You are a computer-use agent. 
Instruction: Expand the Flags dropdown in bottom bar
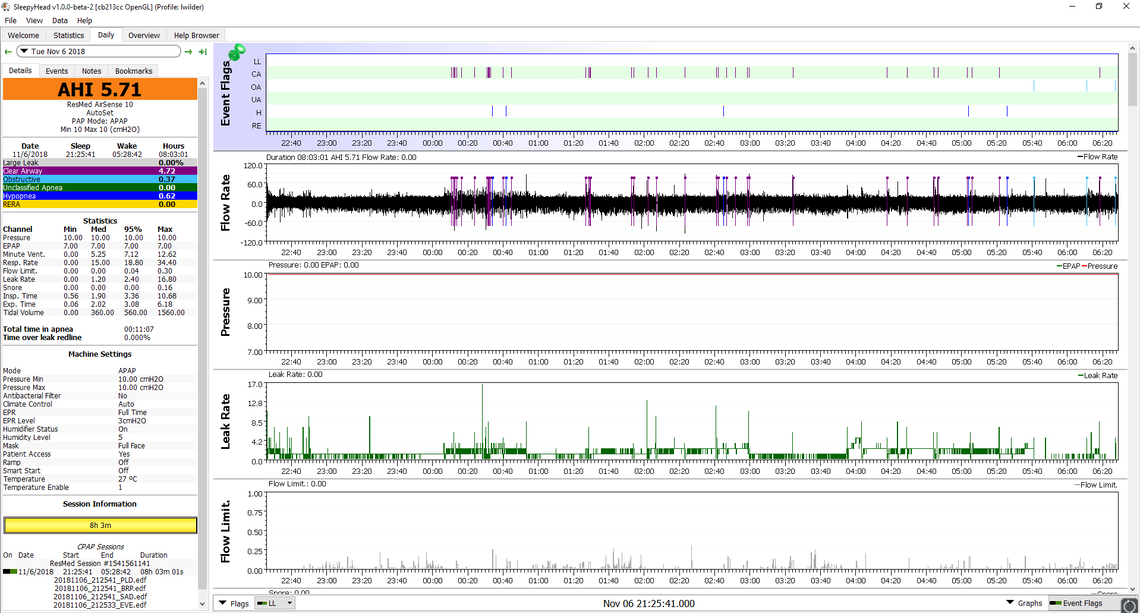[234, 603]
